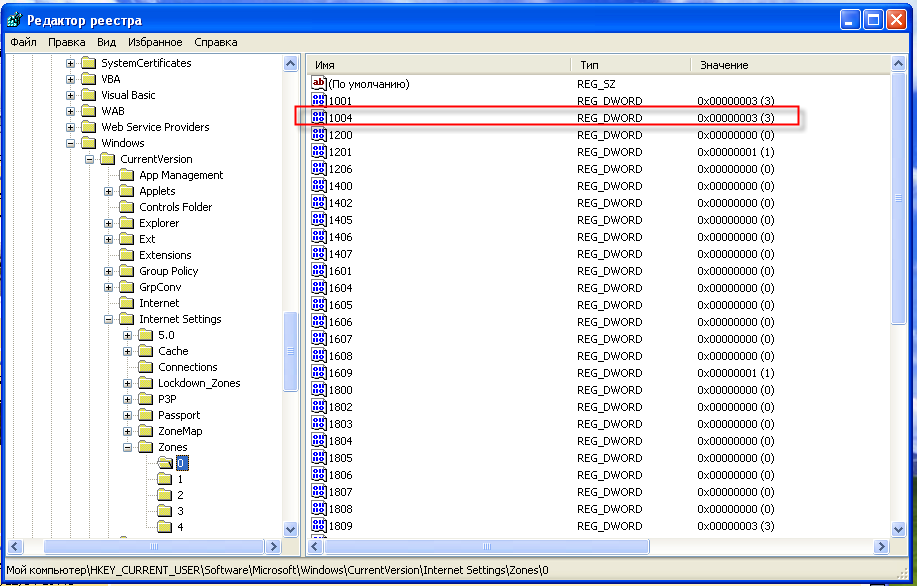Click the tree pane vertical scrollbar thumb

click(291, 351)
